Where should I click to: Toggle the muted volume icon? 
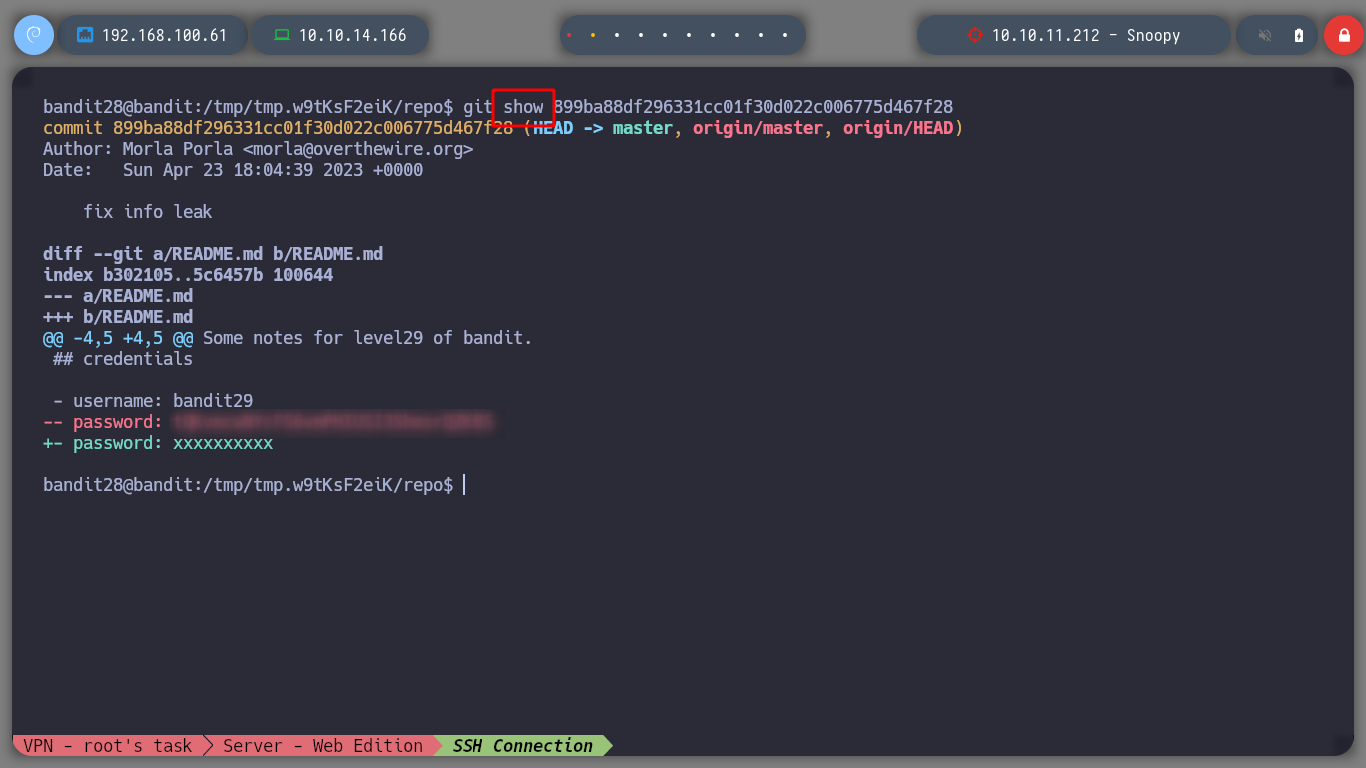click(x=1265, y=35)
